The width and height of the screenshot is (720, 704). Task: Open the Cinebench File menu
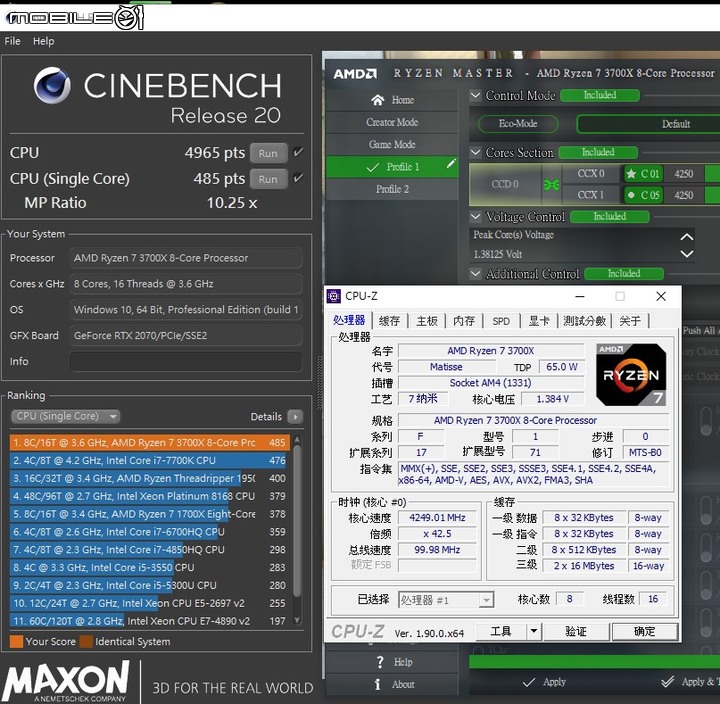[x=12, y=41]
